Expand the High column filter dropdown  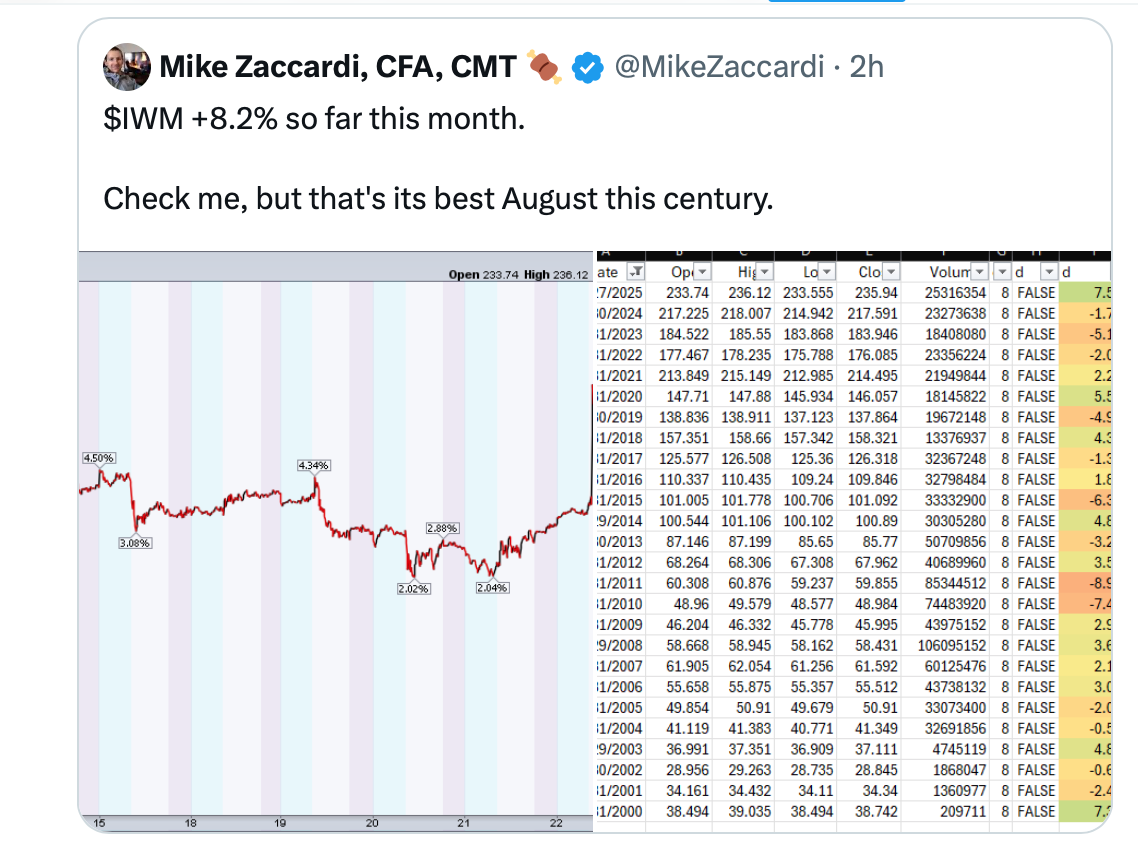point(767,272)
